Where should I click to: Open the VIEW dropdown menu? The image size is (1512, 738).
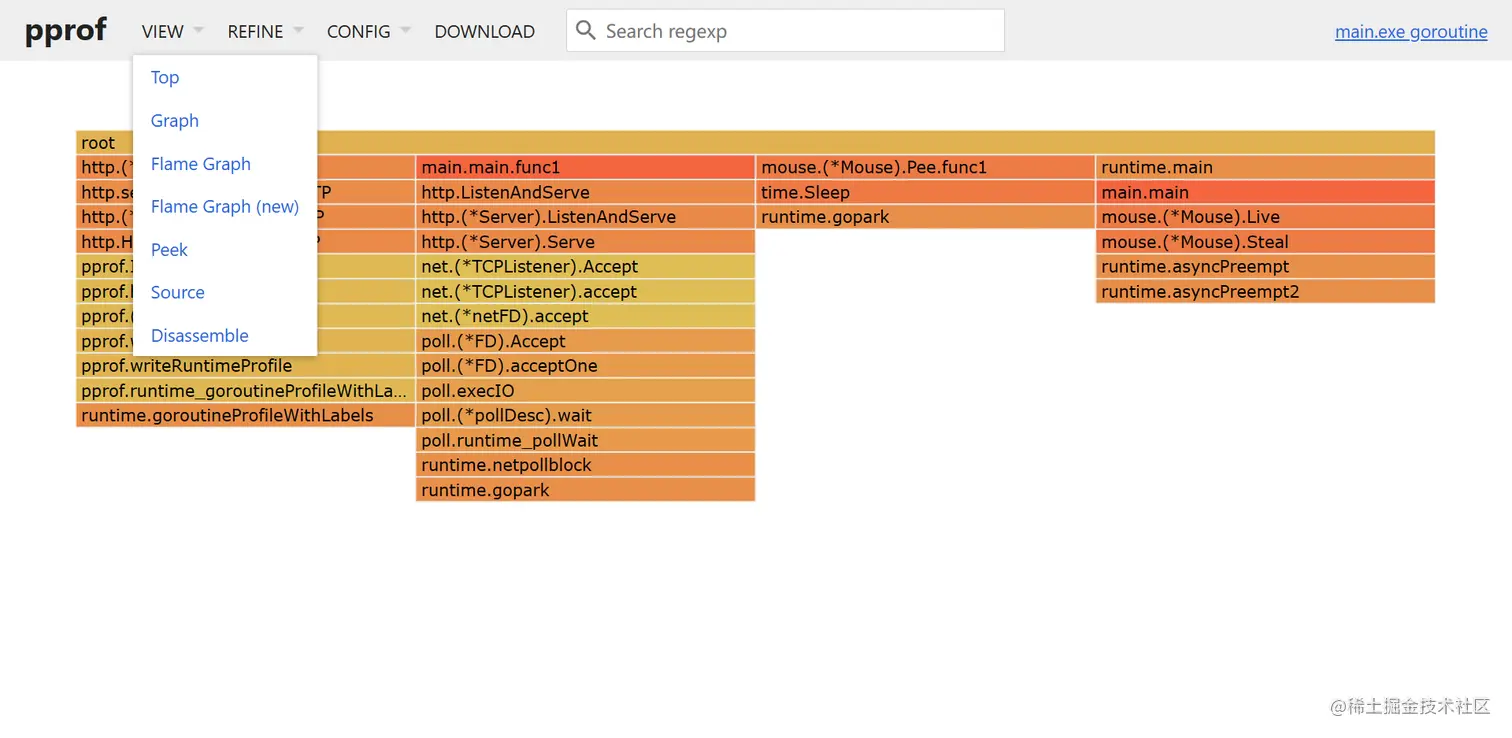(x=172, y=31)
